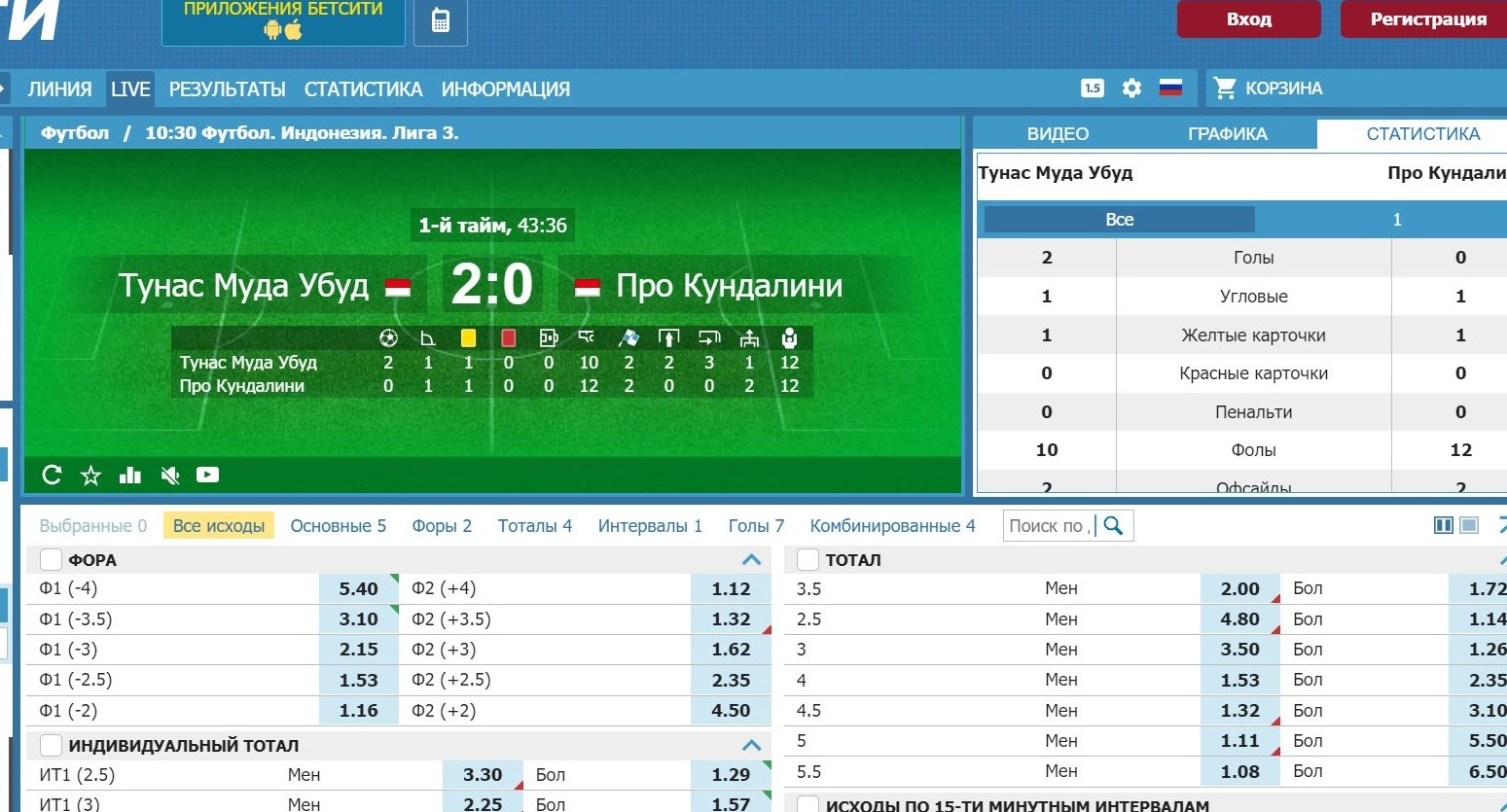Refresh the match with reload icon

(x=52, y=475)
